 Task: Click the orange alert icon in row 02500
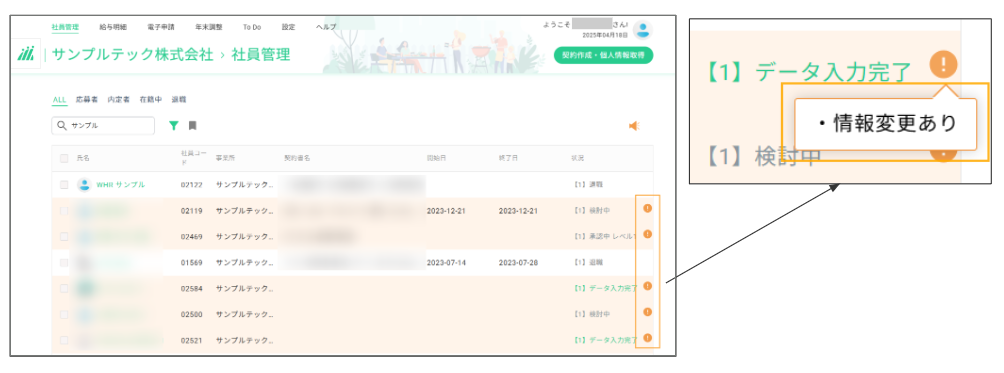[647, 312]
